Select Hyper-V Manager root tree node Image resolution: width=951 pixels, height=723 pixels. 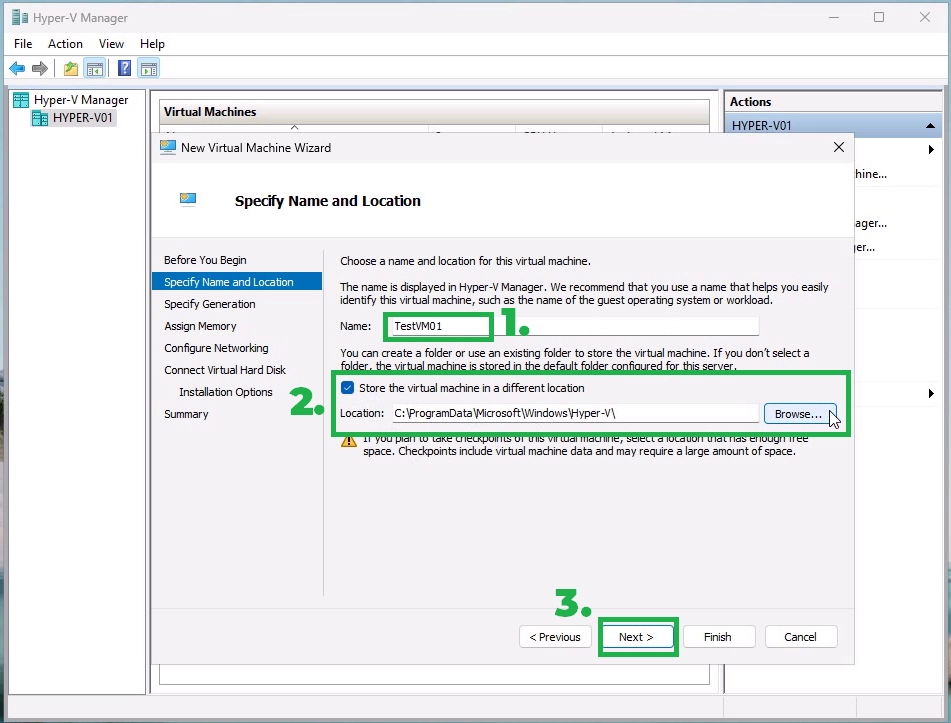(x=80, y=100)
